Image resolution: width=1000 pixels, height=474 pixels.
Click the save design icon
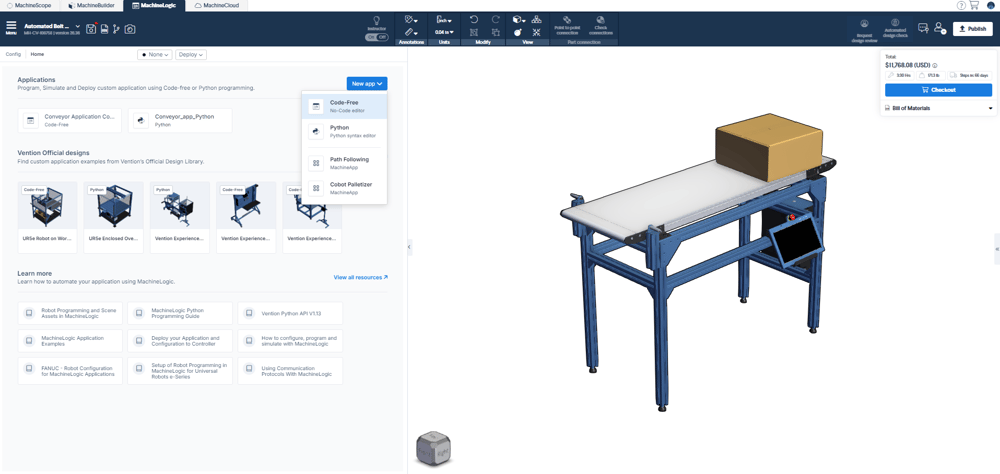pos(91,29)
